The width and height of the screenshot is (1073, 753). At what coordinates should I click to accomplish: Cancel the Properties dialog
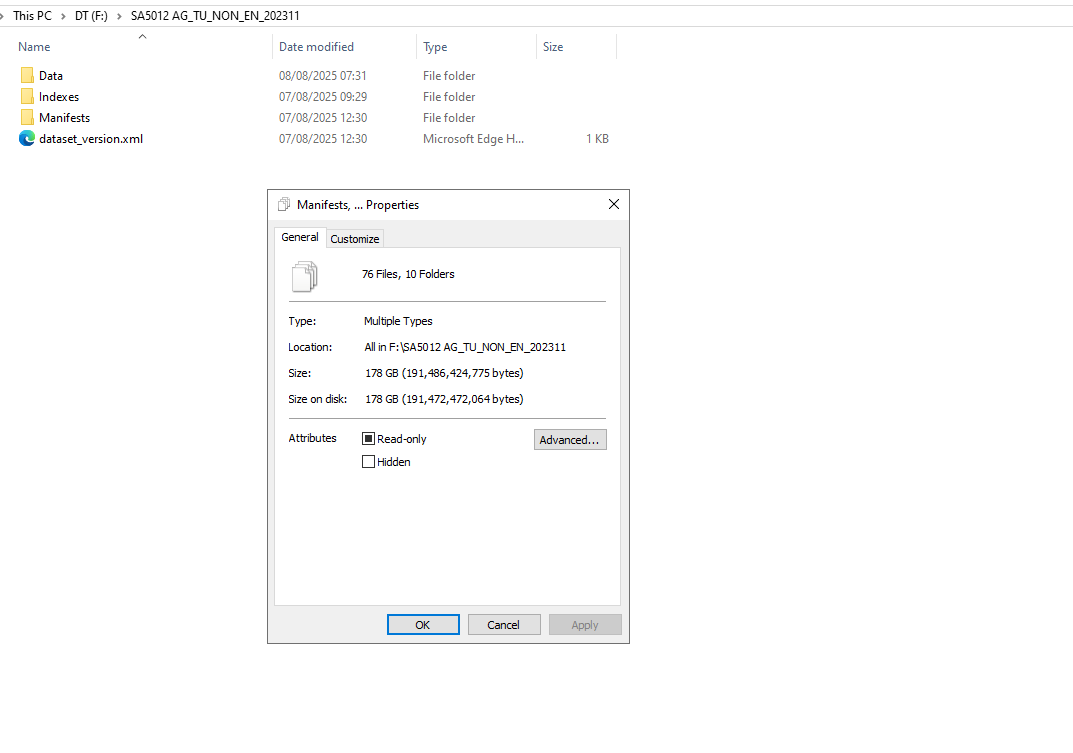click(504, 624)
